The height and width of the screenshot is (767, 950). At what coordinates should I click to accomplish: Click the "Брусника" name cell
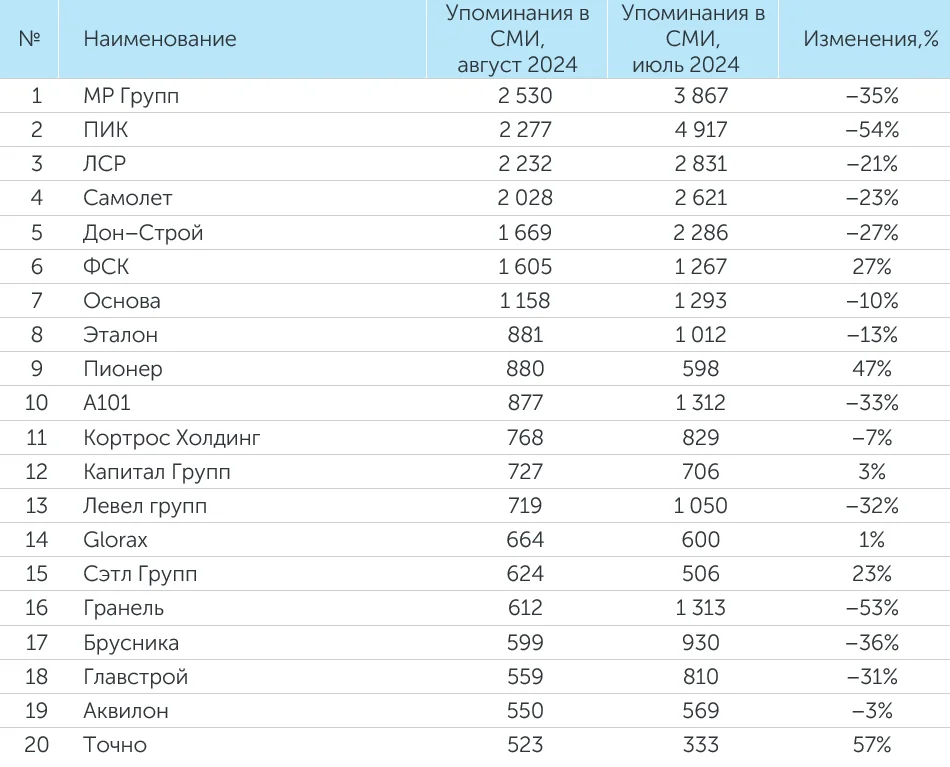pyautogui.click(x=131, y=643)
